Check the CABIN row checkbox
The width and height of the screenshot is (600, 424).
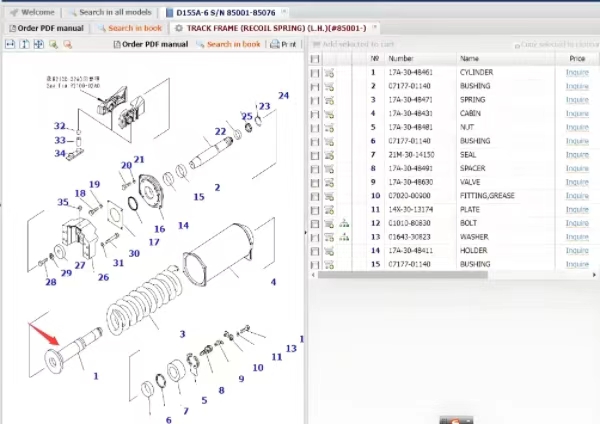coord(315,114)
